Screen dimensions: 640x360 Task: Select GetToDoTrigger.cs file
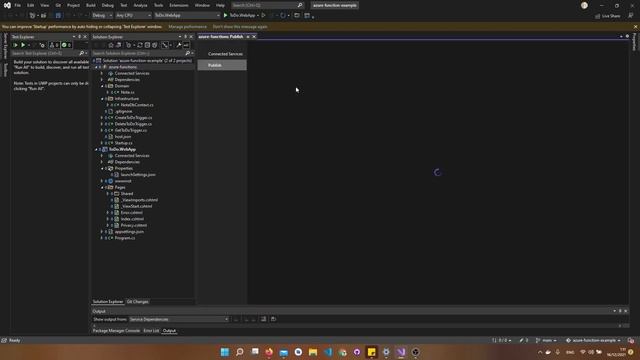point(131,130)
